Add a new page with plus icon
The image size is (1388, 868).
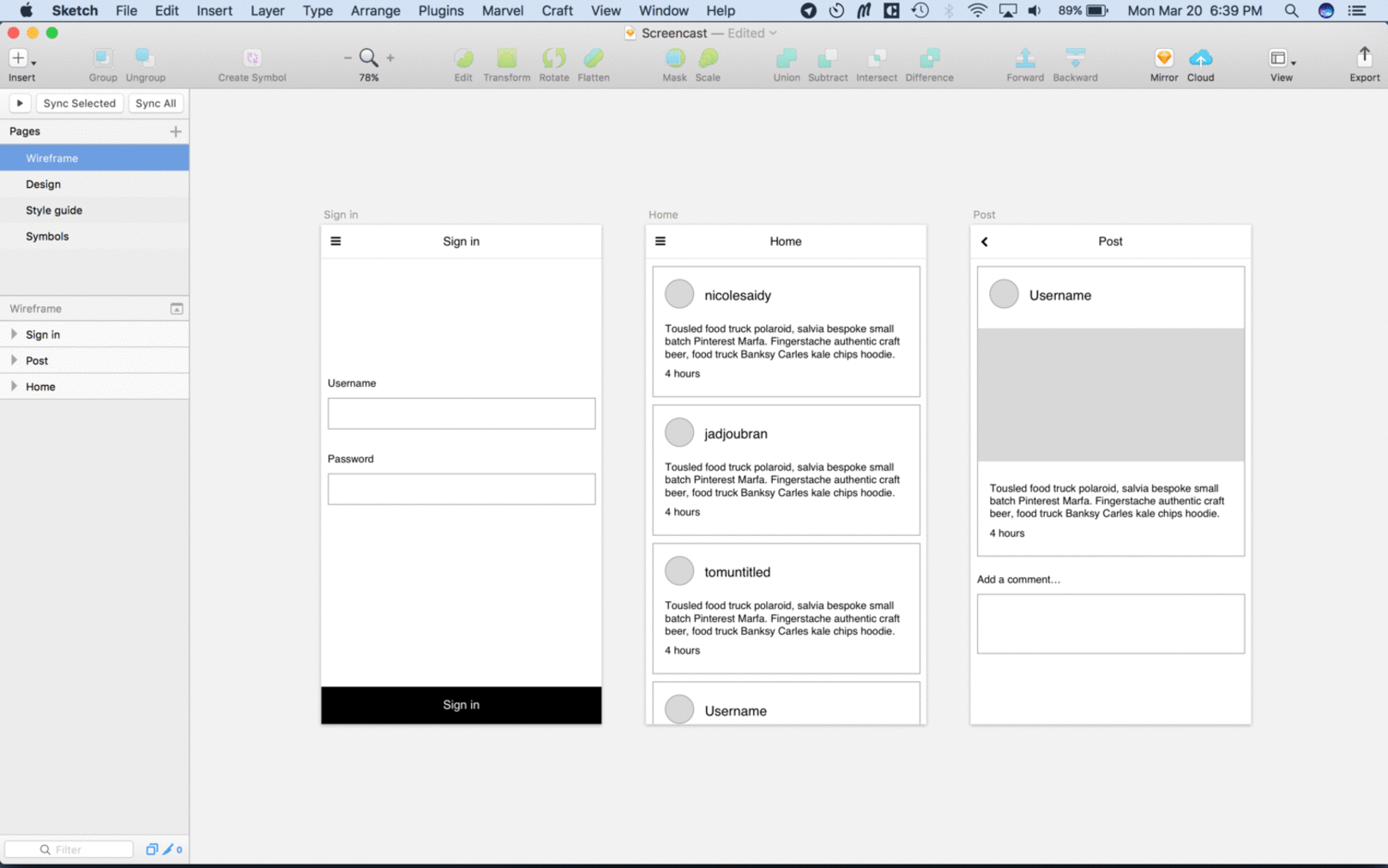tap(175, 131)
